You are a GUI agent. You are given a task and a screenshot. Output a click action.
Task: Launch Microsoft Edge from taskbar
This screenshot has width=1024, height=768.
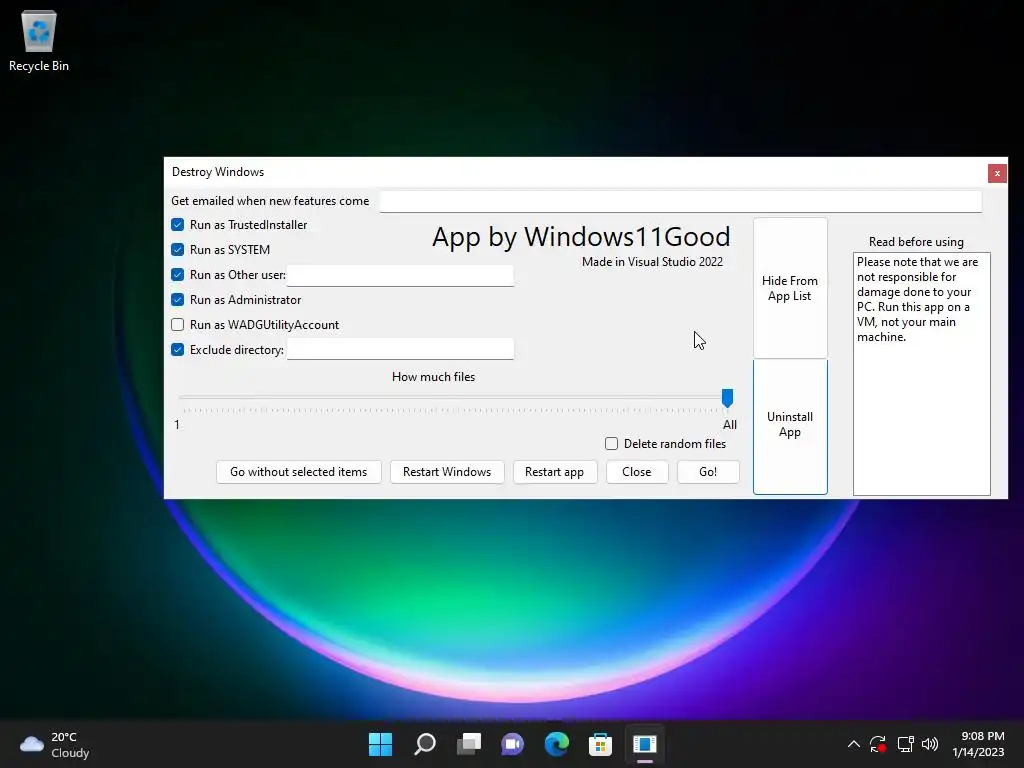coord(556,744)
